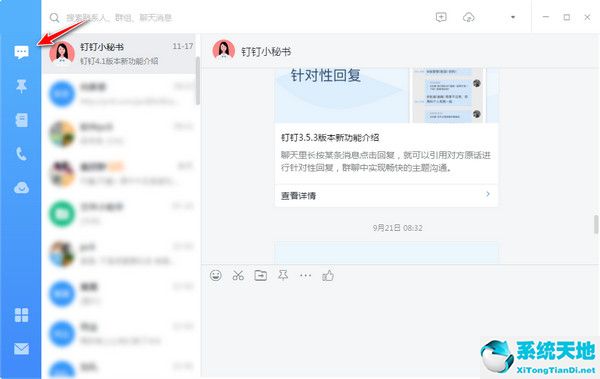Click the conversation list scrollbar

tap(198, 80)
